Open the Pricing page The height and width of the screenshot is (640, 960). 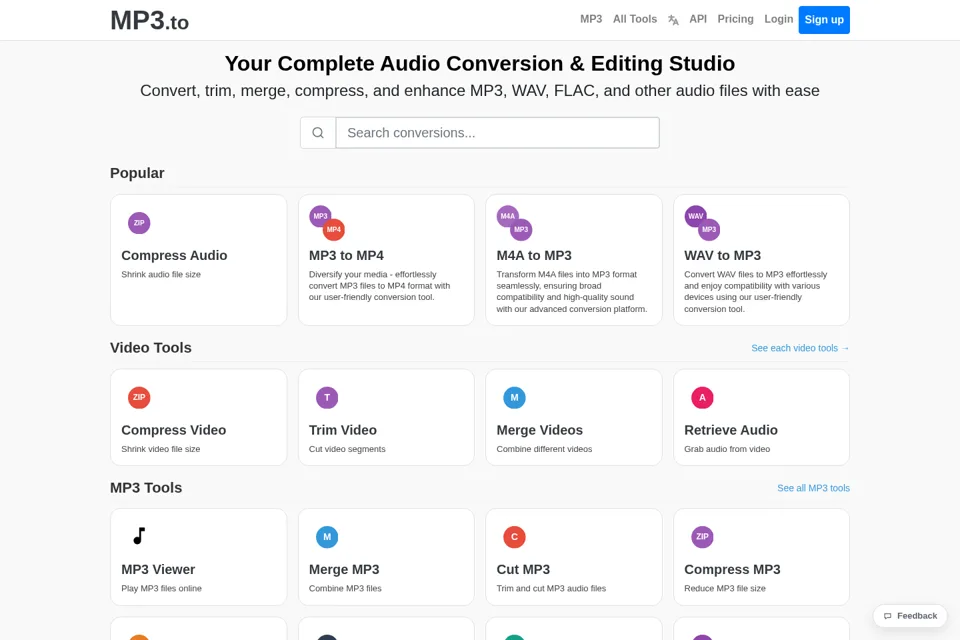coord(735,20)
